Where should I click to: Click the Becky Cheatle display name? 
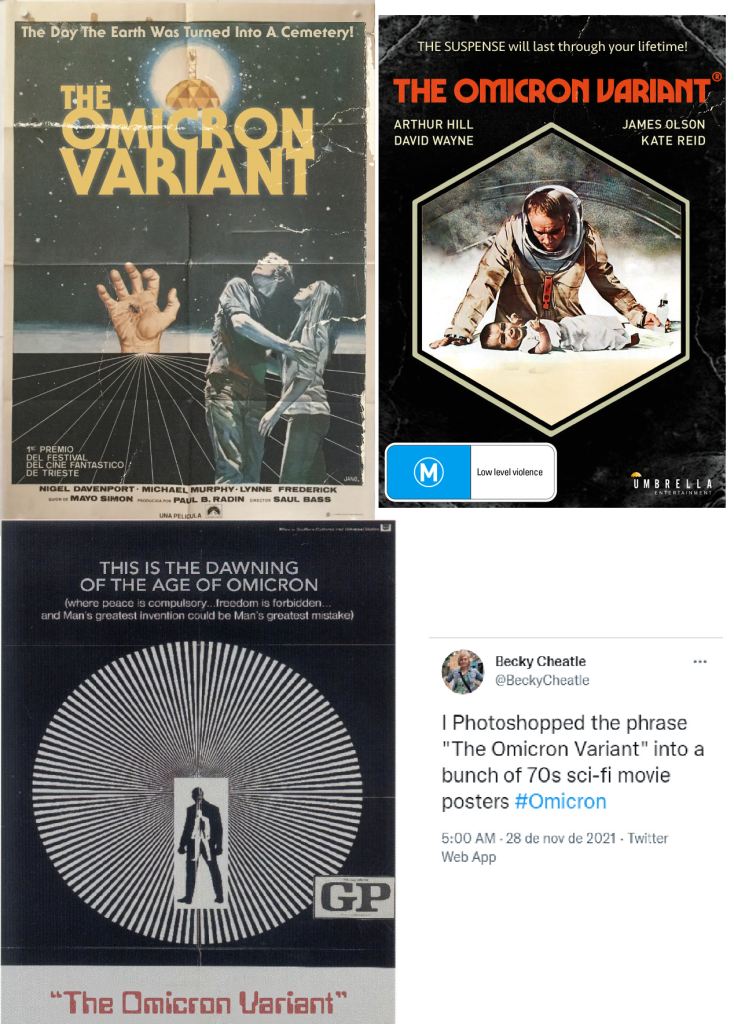(x=540, y=661)
